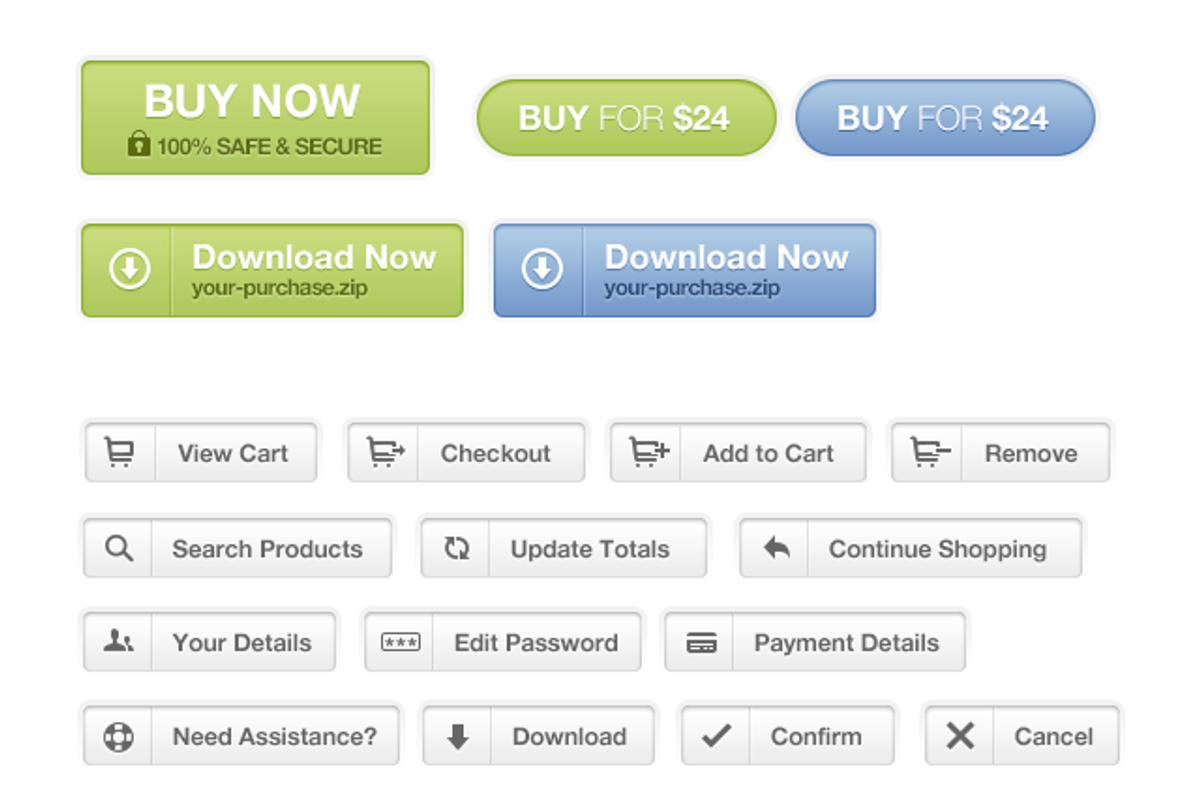Click the refresh arrows icon on Update Totals

click(457, 548)
